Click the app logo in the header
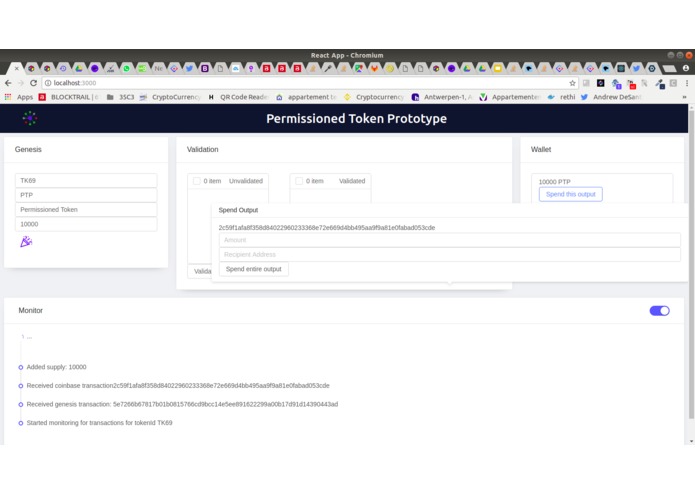The height and width of the screenshot is (494, 695). [x=30, y=118]
